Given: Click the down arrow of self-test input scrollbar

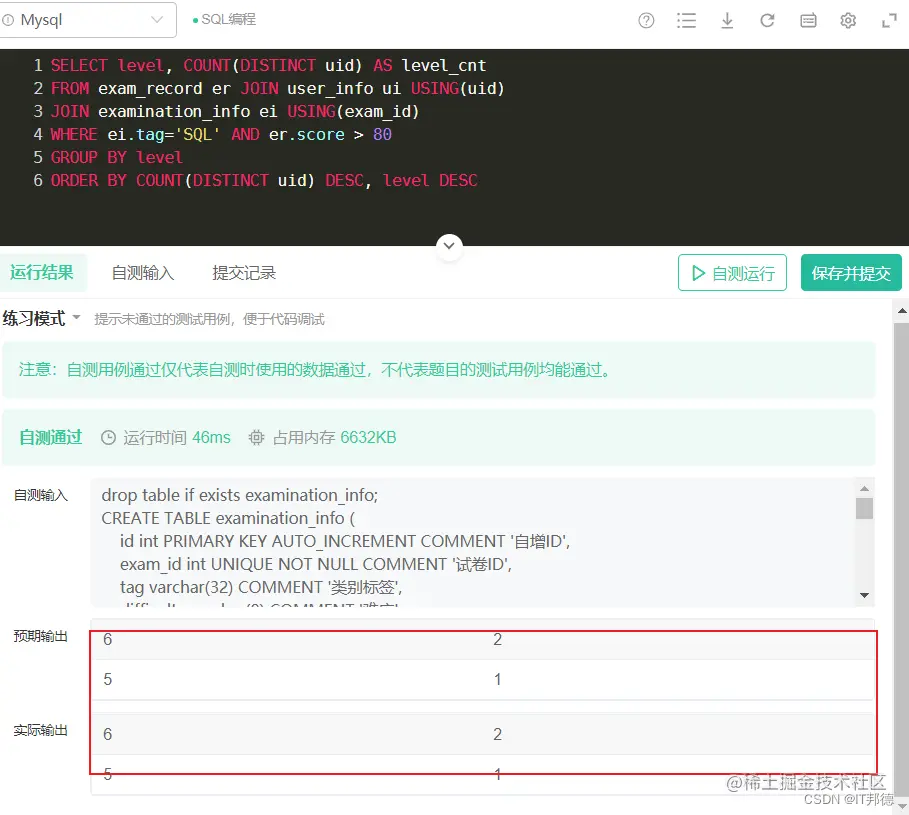Looking at the screenshot, I should pos(864,595).
